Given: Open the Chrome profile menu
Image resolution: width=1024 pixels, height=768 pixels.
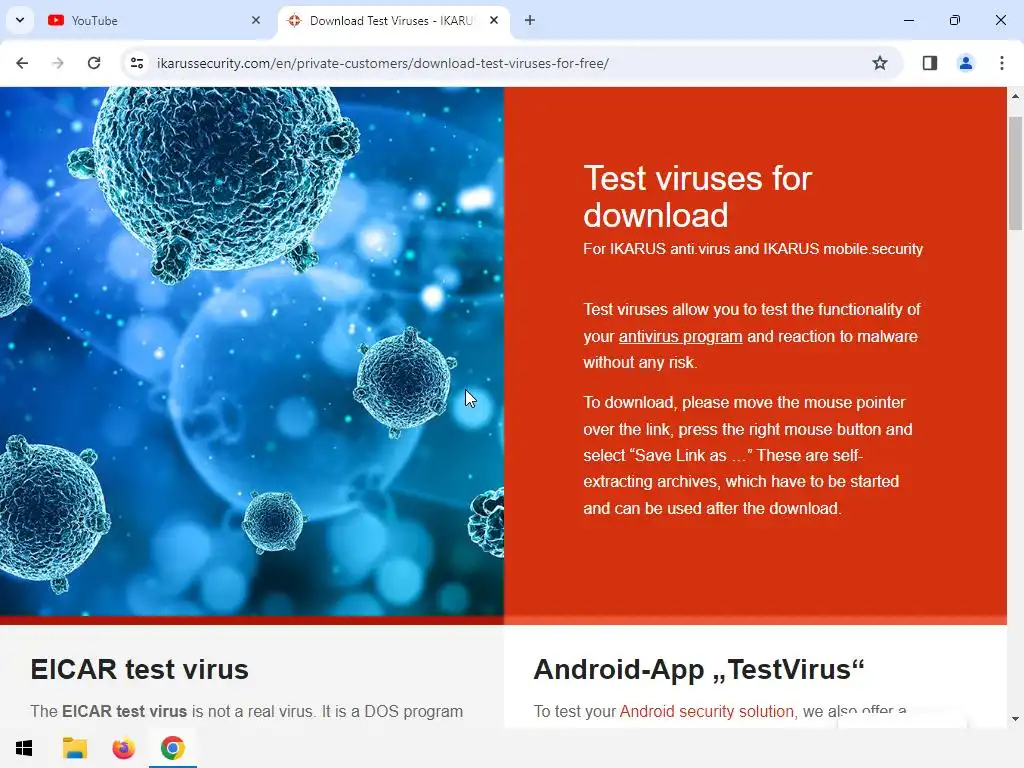Looking at the screenshot, I should pyautogui.click(x=965, y=63).
